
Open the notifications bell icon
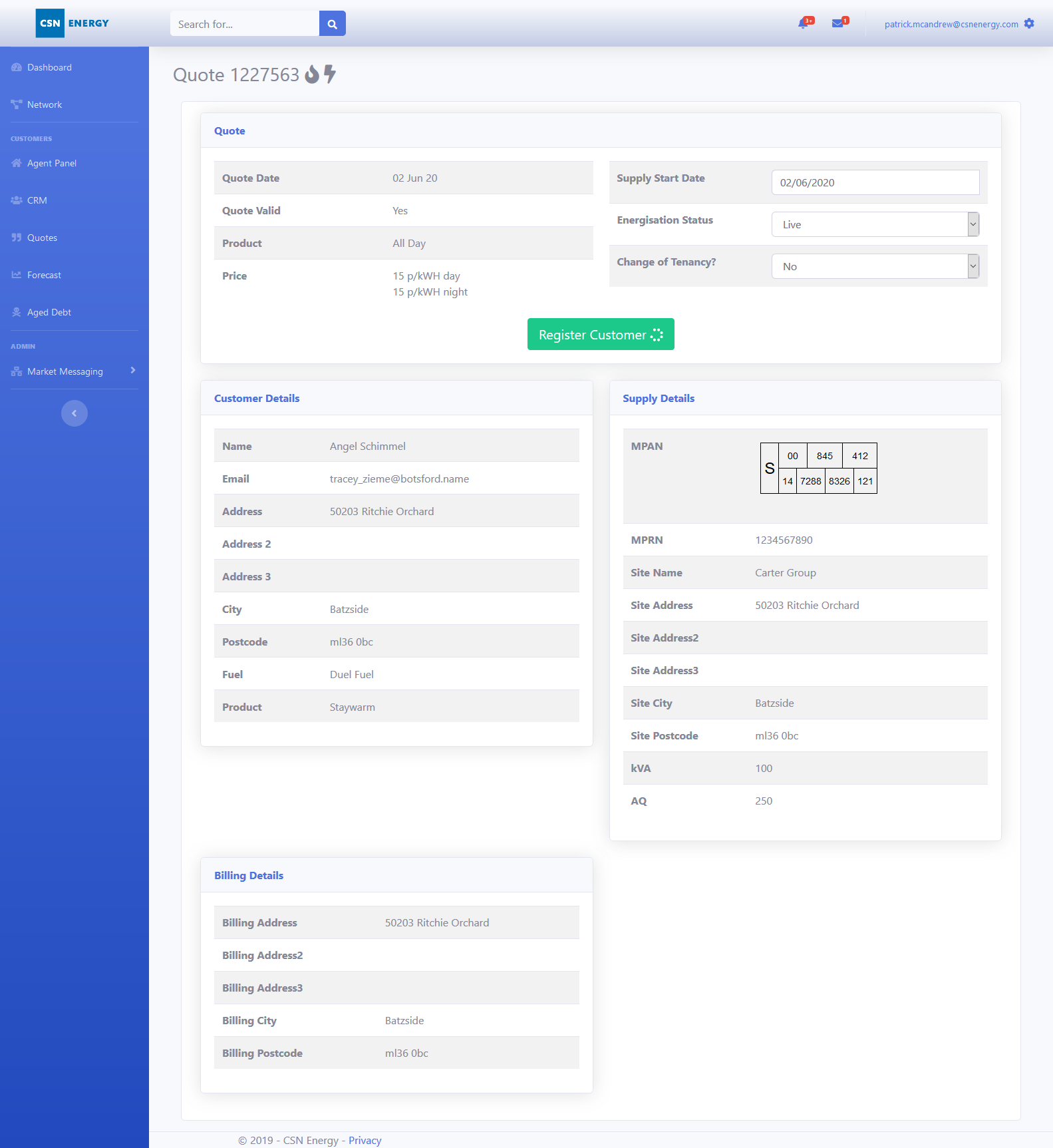804,24
